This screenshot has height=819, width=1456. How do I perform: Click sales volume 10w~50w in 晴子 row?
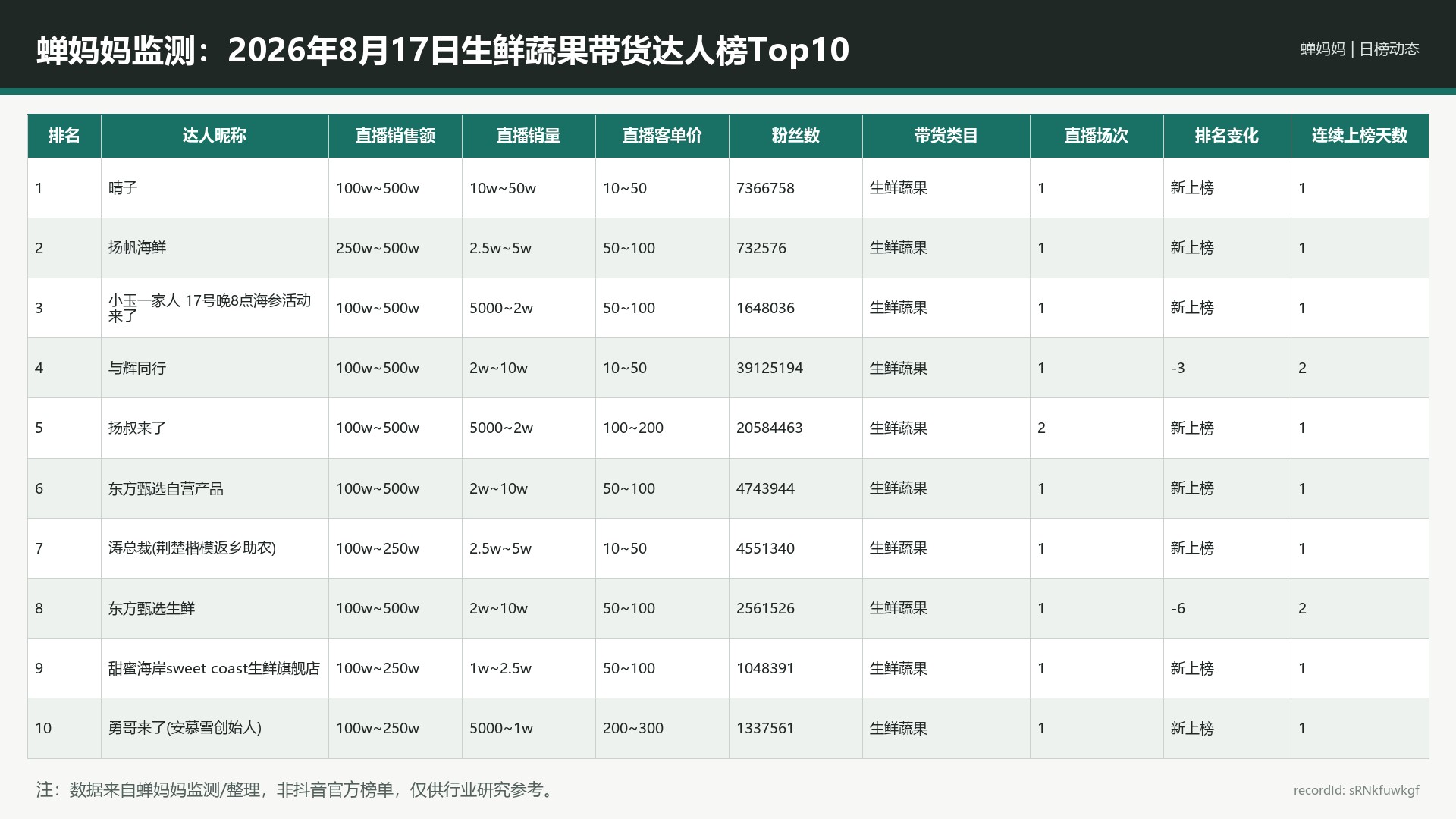point(503,188)
